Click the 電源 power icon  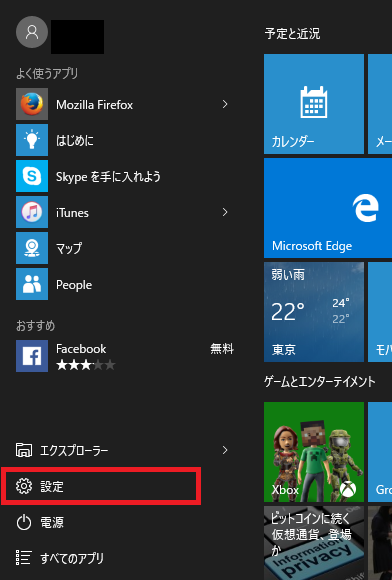pyautogui.click(x=24, y=523)
